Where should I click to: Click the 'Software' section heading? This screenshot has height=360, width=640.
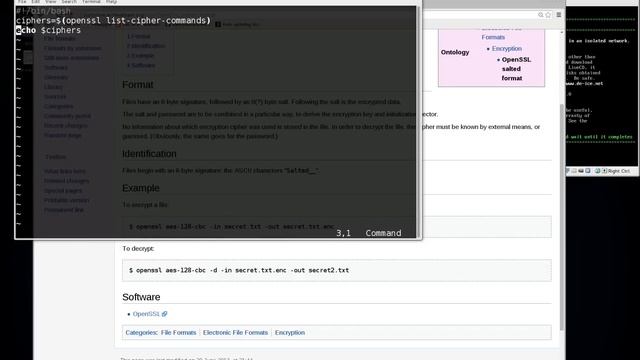[x=141, y=297]
